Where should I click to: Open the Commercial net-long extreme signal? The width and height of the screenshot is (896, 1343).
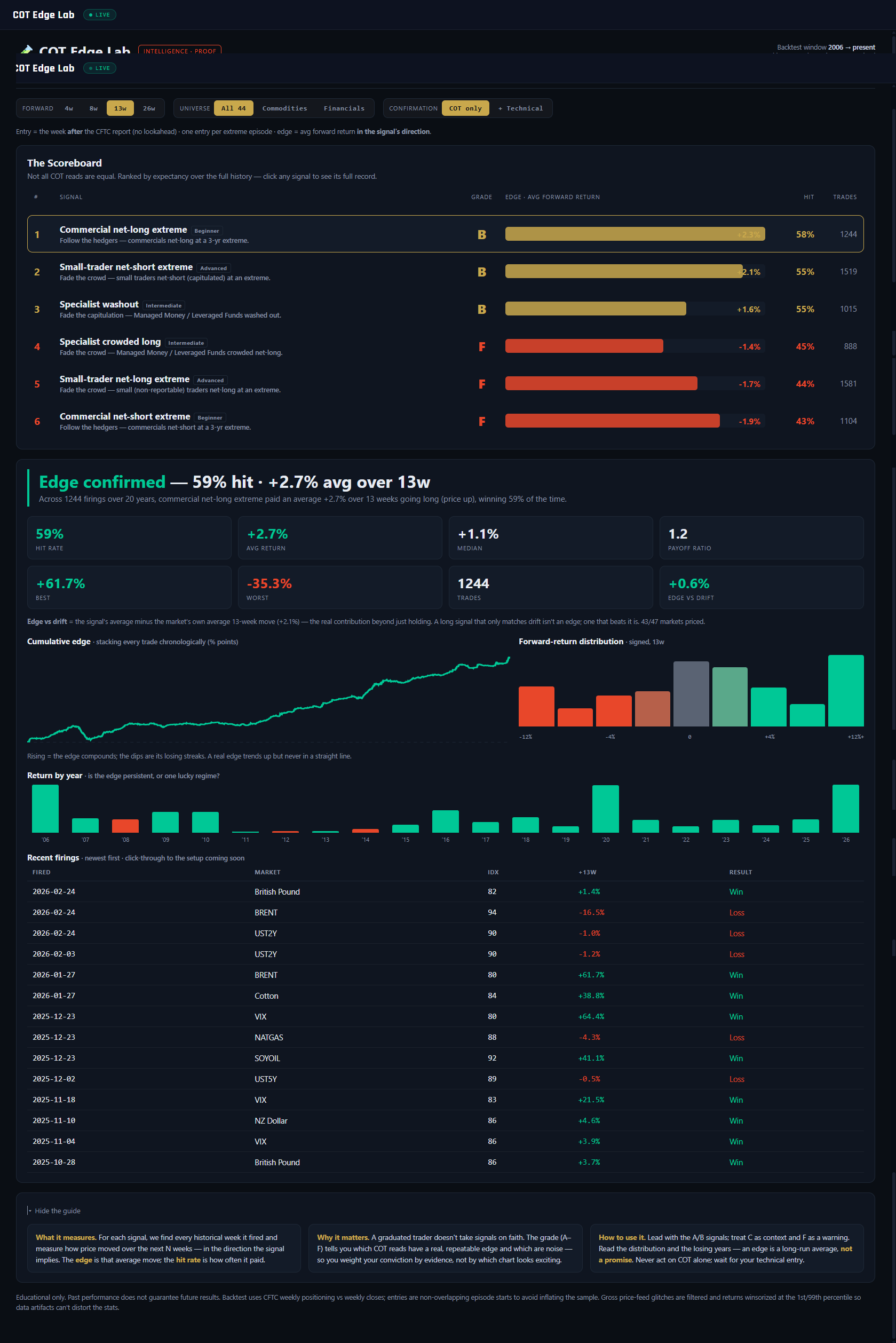point(445,234)
